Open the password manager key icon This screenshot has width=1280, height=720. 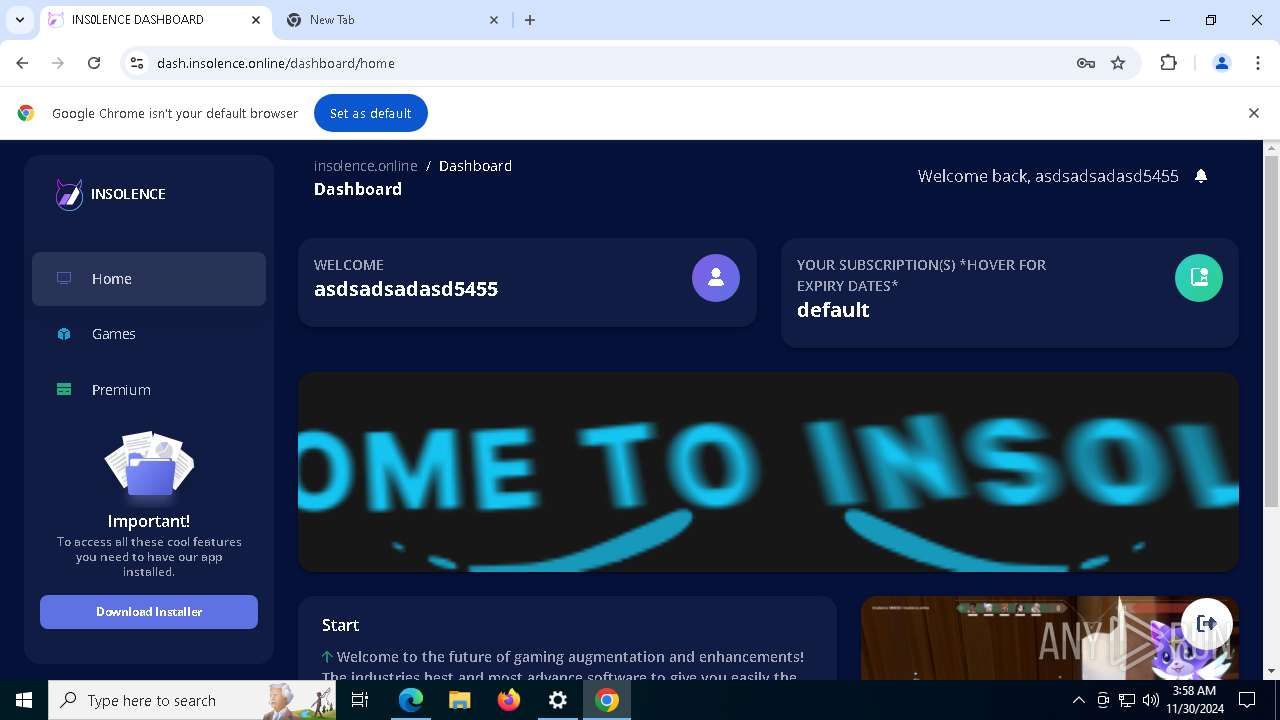(x=1086, y=63)
